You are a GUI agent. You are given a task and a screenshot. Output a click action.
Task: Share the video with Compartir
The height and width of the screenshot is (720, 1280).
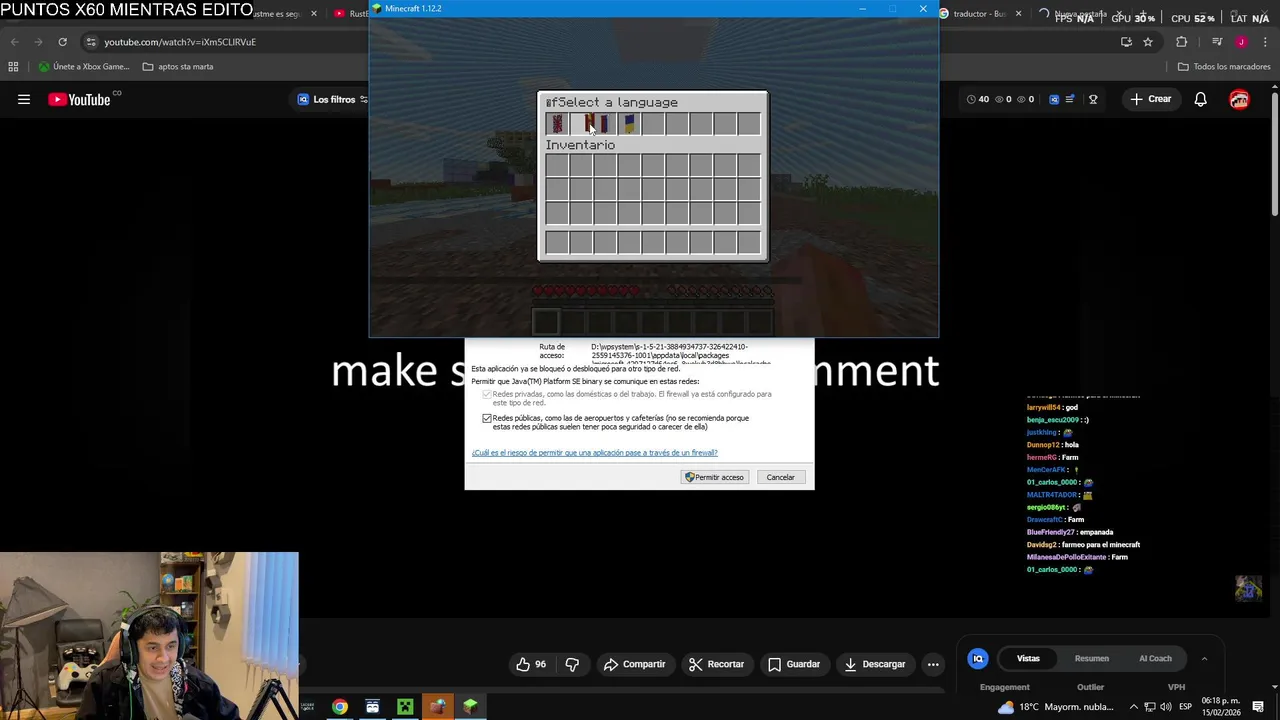[x=634, y=664]
